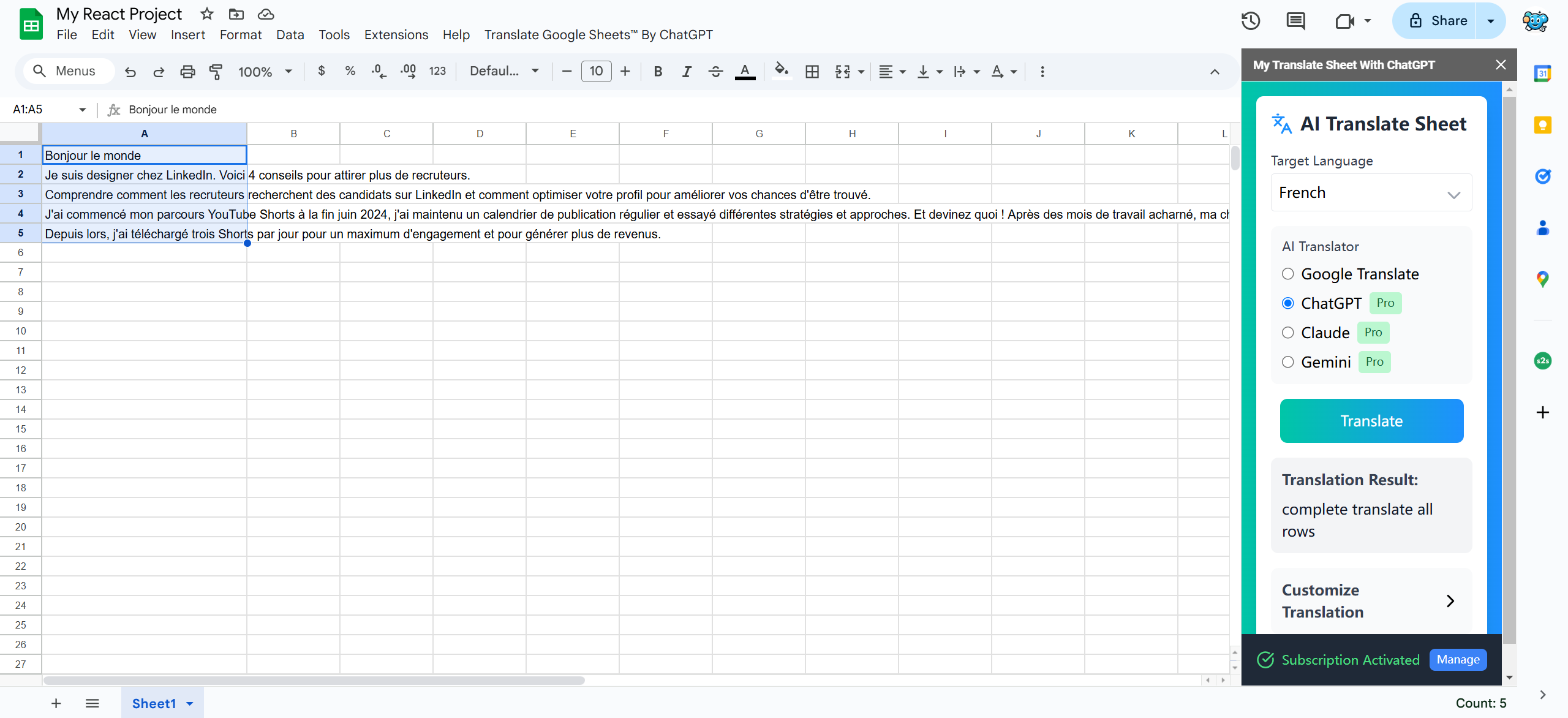Open the Target Language French dropdown
This screenshot has width=1568, height=718.
coord(1371,193)
